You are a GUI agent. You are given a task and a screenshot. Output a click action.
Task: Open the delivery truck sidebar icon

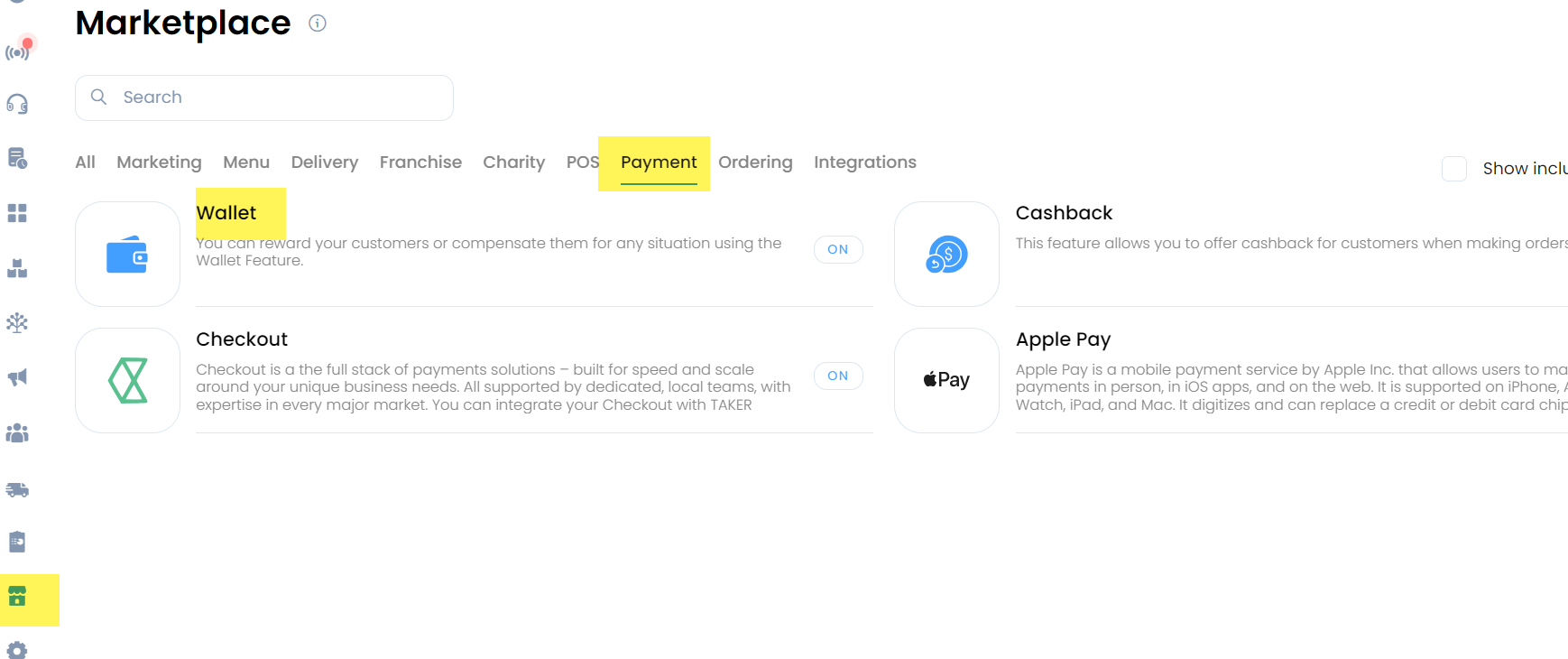click(x=17, y=489)
